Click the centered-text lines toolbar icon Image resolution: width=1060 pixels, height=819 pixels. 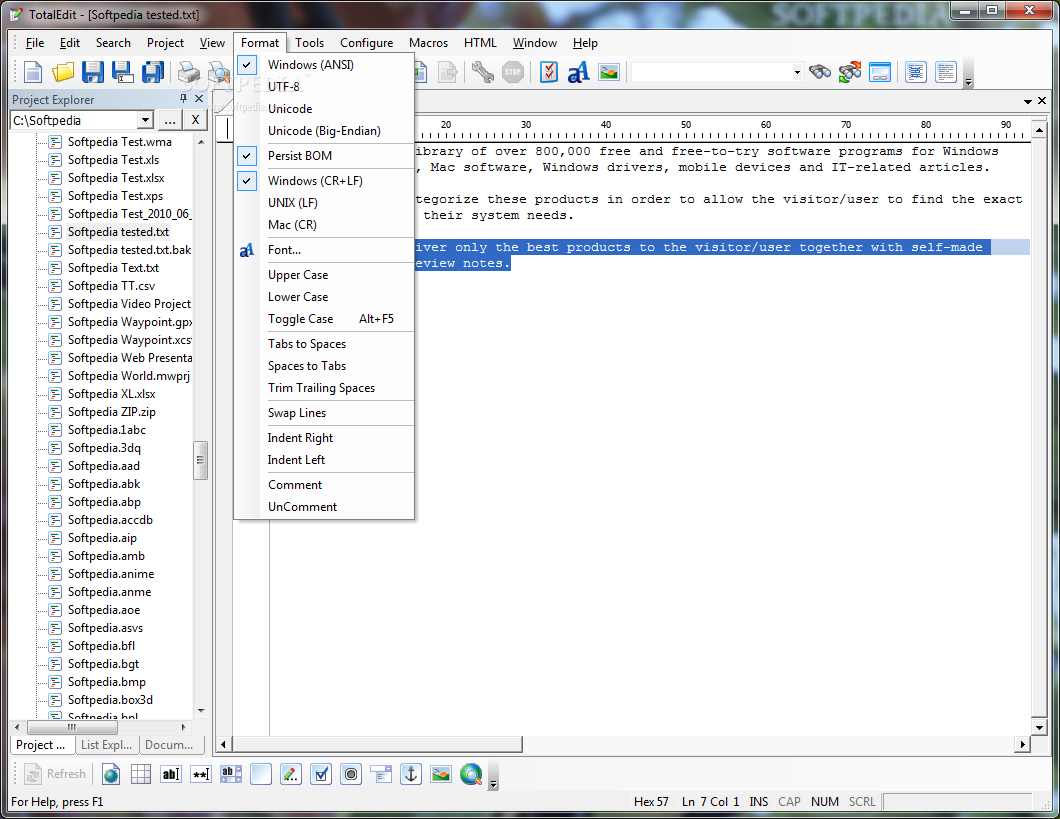916,72
